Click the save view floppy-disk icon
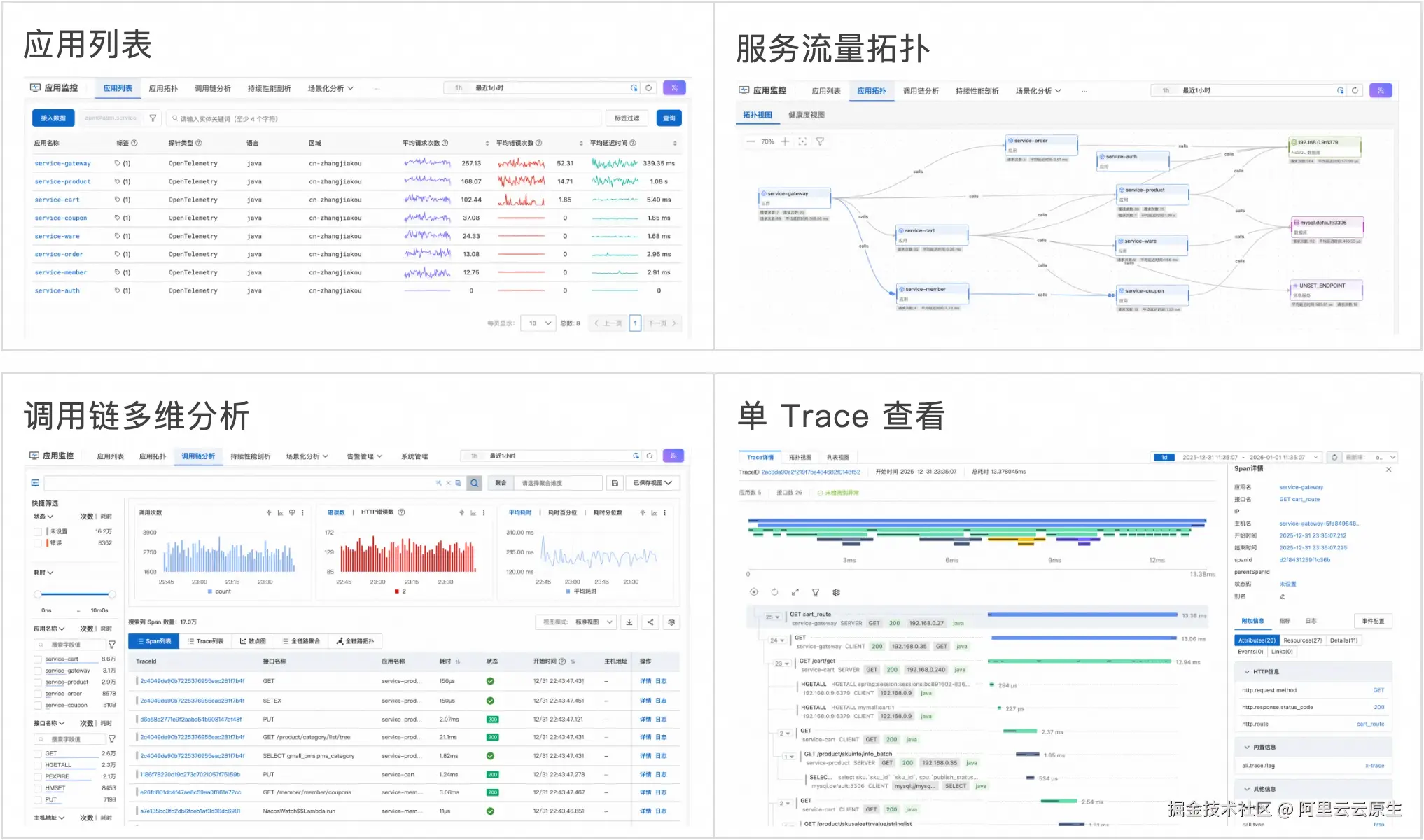 tap(615, 483)
